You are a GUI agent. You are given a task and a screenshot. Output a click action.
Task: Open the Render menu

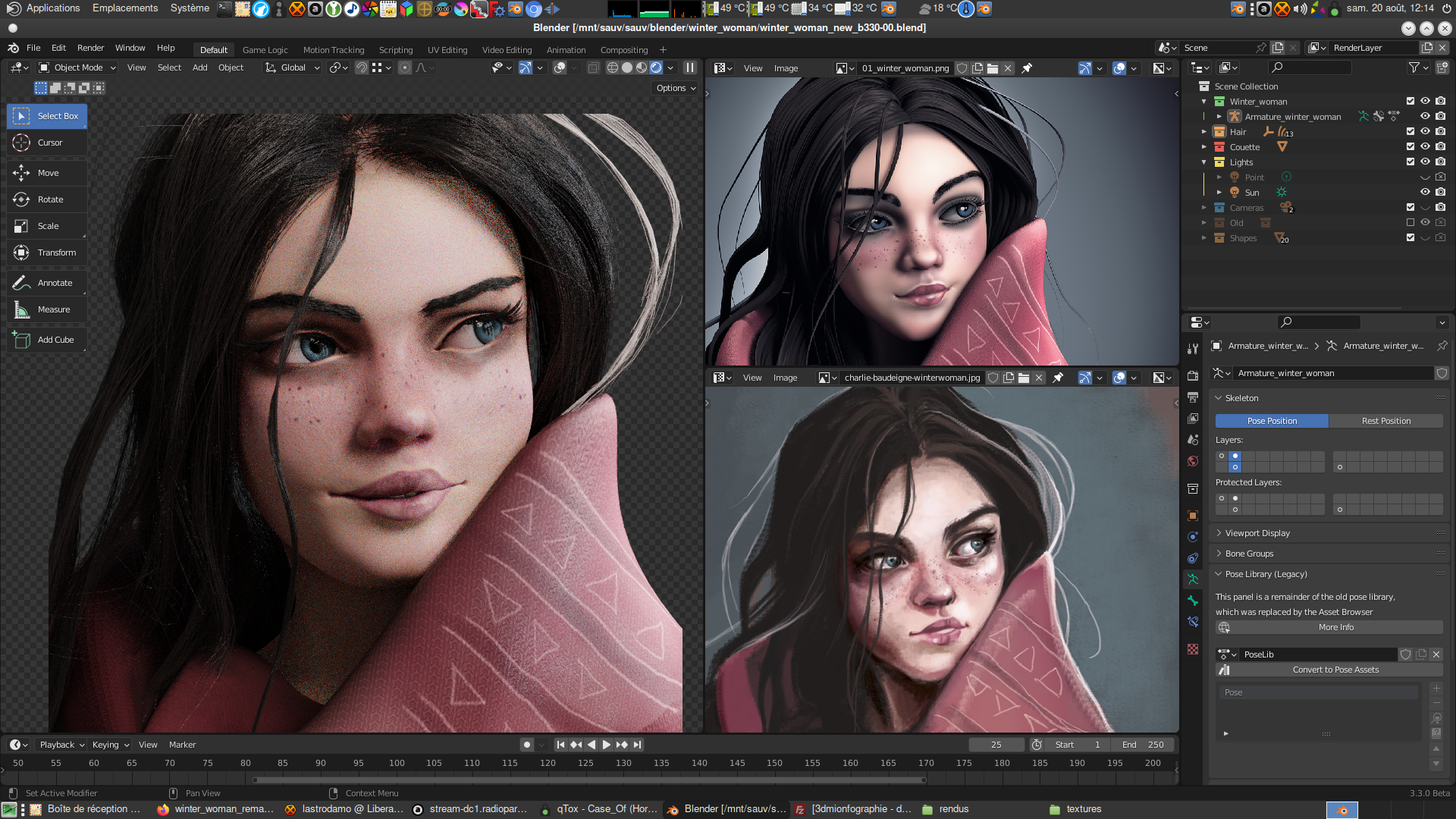[90, 48]
